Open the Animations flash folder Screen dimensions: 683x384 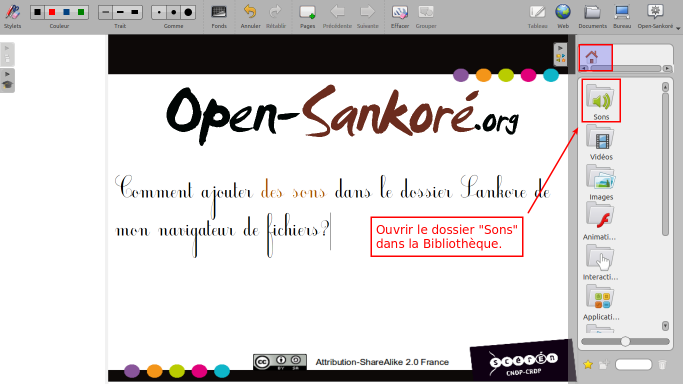pos(600,222)
